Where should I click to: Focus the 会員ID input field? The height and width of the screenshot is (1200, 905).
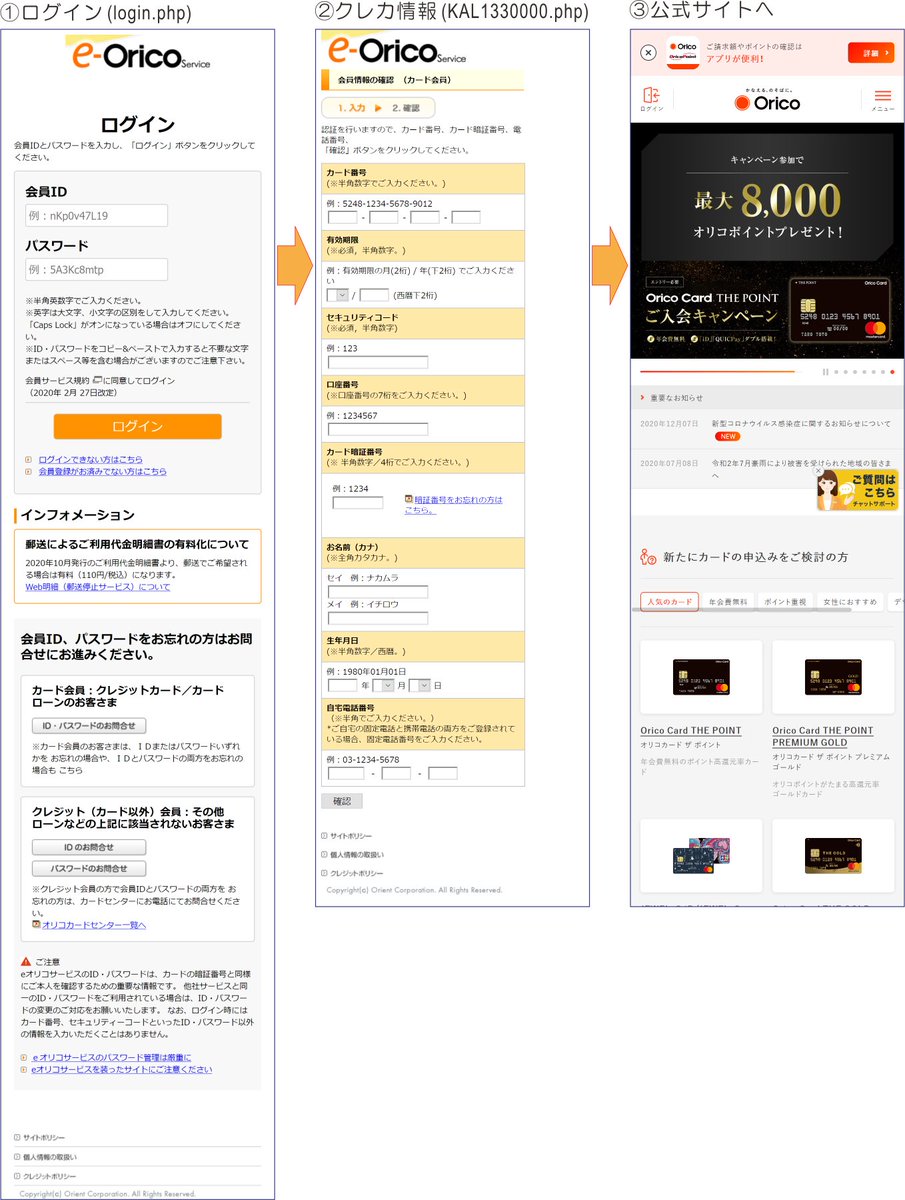96,215
